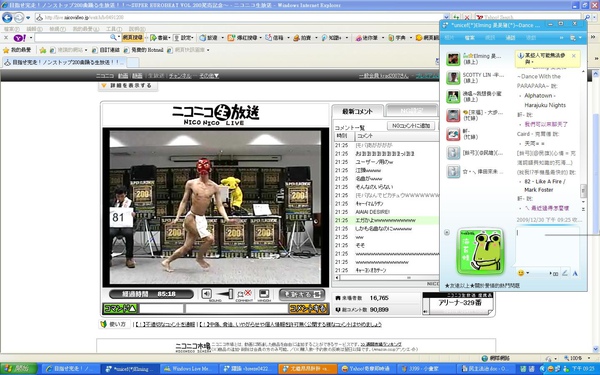Screen dimensions: 600x375
Task: Click NGコメントに追加 button
Action: tap(411, 126)
